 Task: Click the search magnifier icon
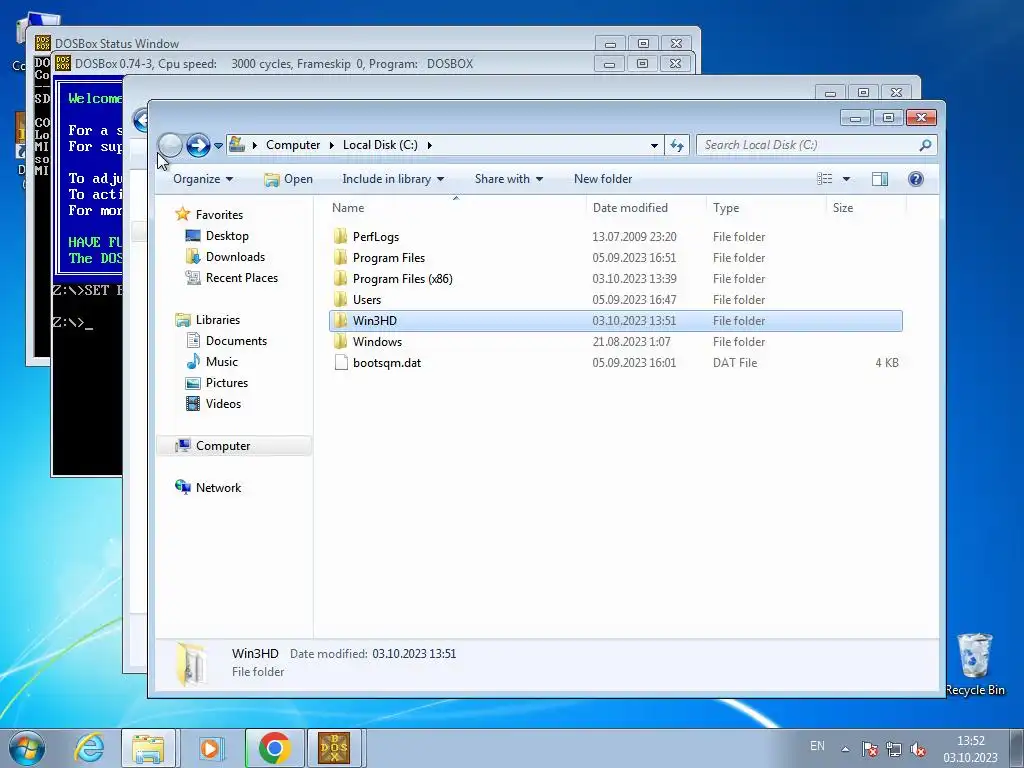coord(925,145)
